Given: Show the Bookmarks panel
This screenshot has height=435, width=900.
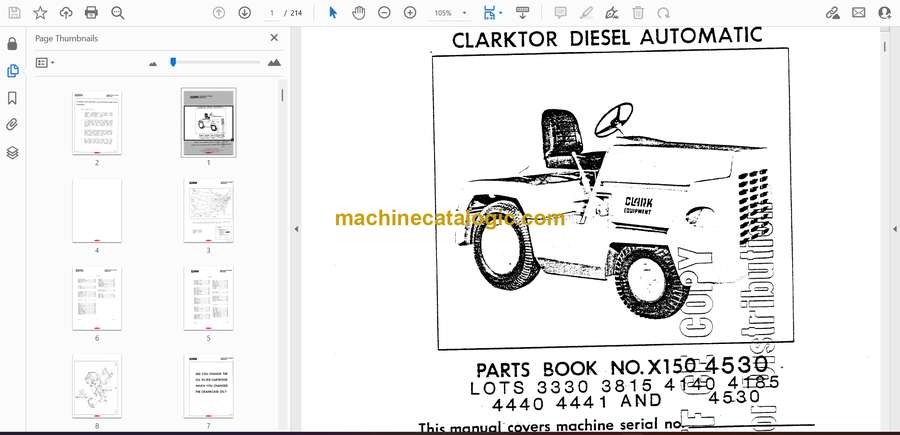Looking at the screenshot, I should [x=12, y=98].
